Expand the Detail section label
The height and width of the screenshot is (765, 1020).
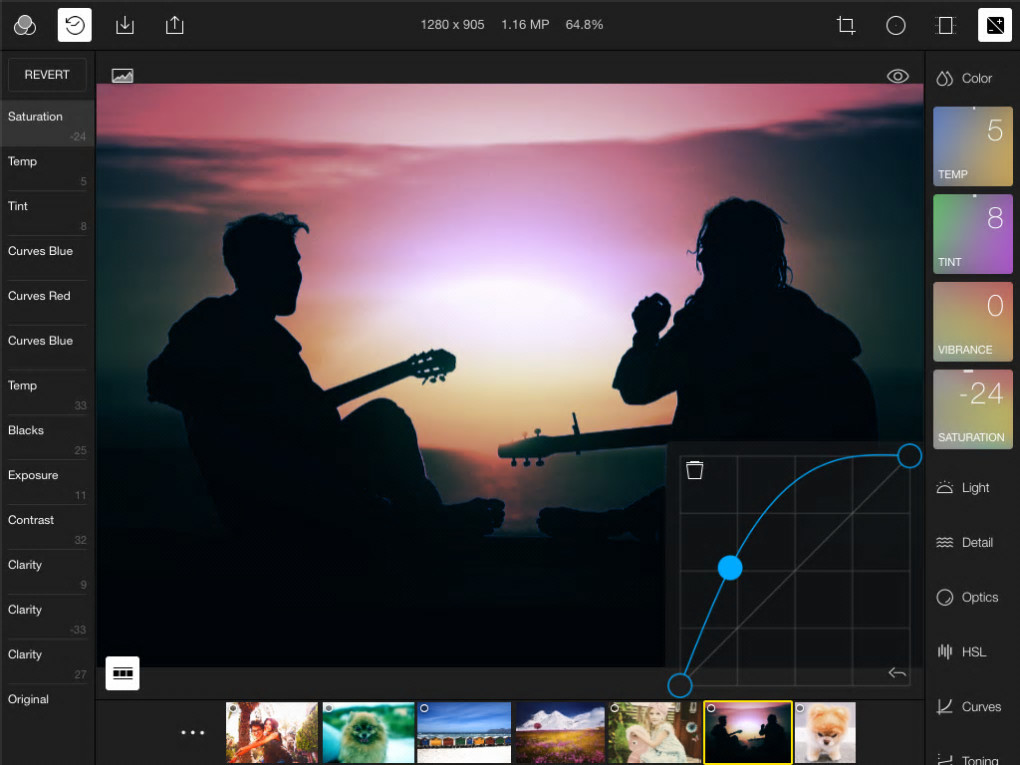coord(977,543)
